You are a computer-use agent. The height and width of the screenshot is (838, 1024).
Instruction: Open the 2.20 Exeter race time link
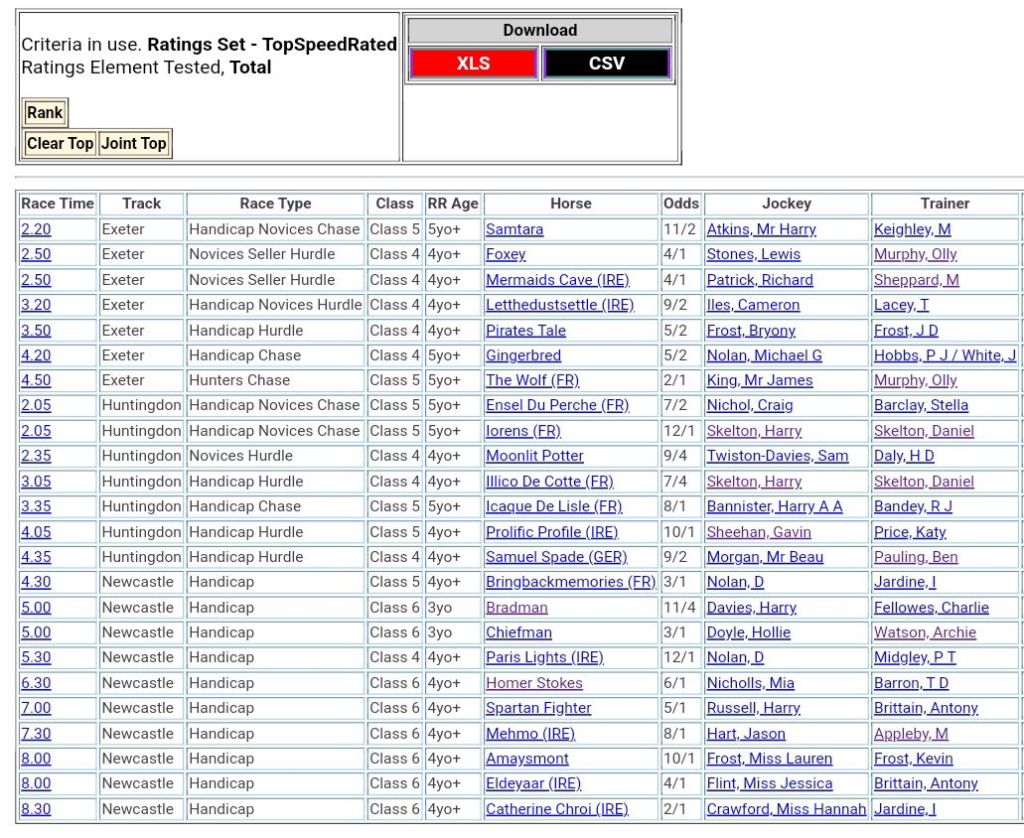click(x=36, y=229)
